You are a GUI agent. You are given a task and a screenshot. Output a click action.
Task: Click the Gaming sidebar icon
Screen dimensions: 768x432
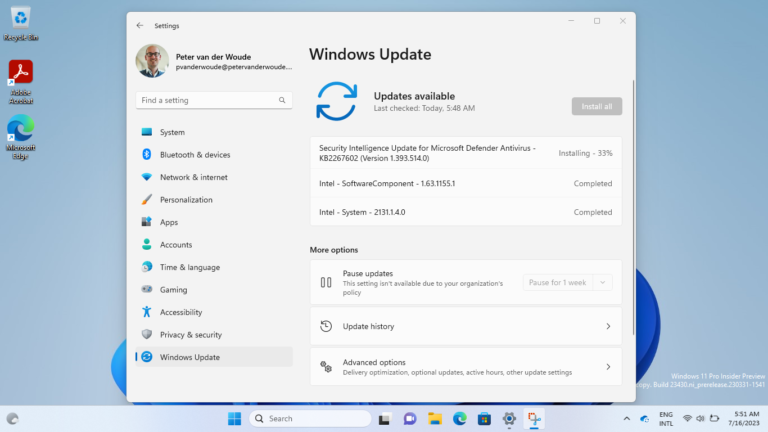[147, 290]
